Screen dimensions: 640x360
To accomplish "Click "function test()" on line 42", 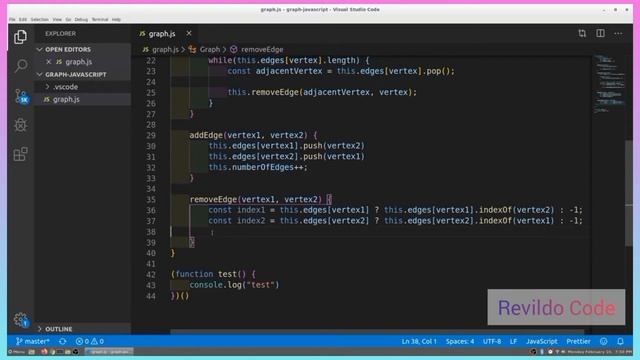I will coord(211,274).
